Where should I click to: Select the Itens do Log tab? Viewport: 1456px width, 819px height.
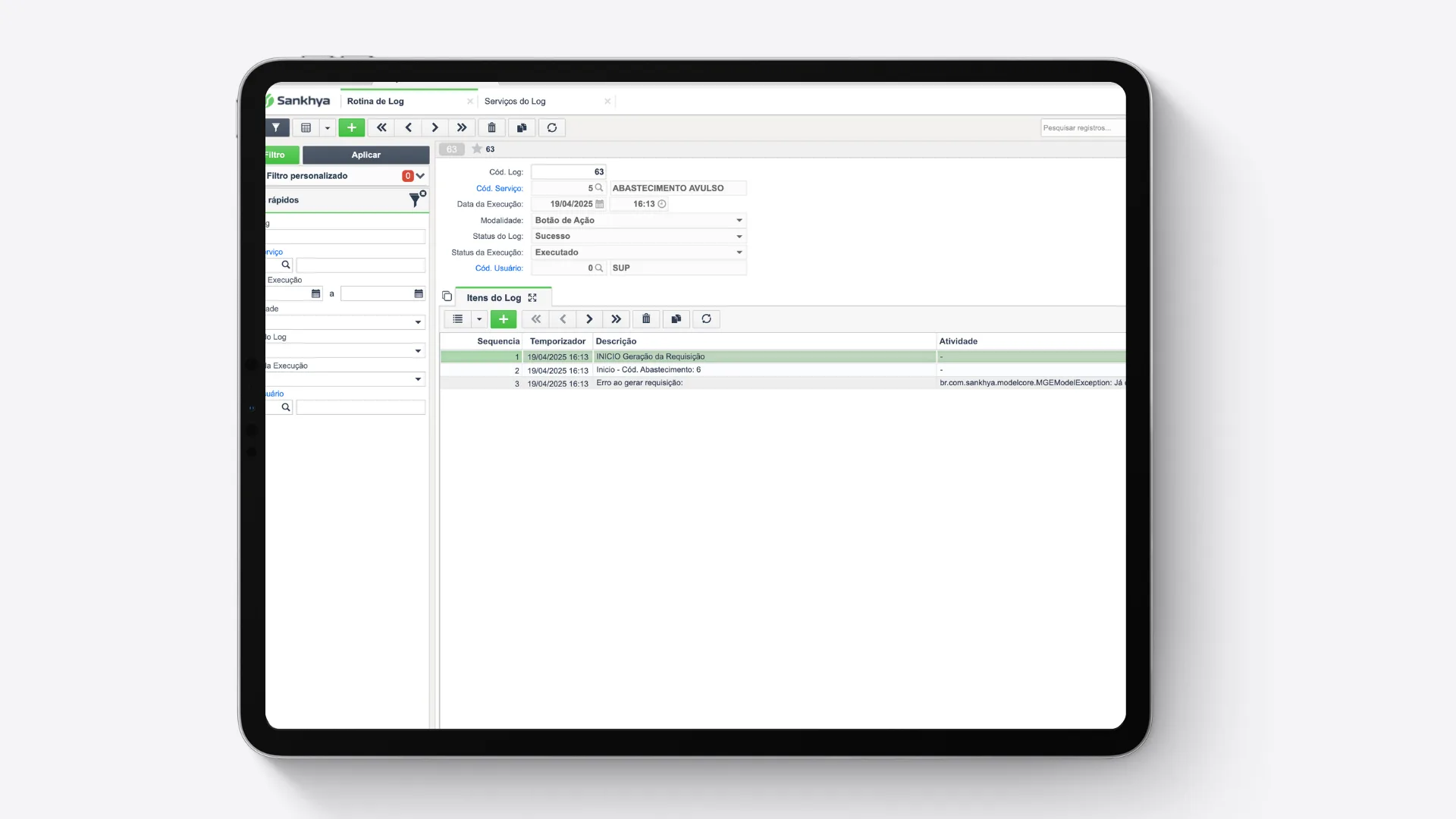[494, 298]
